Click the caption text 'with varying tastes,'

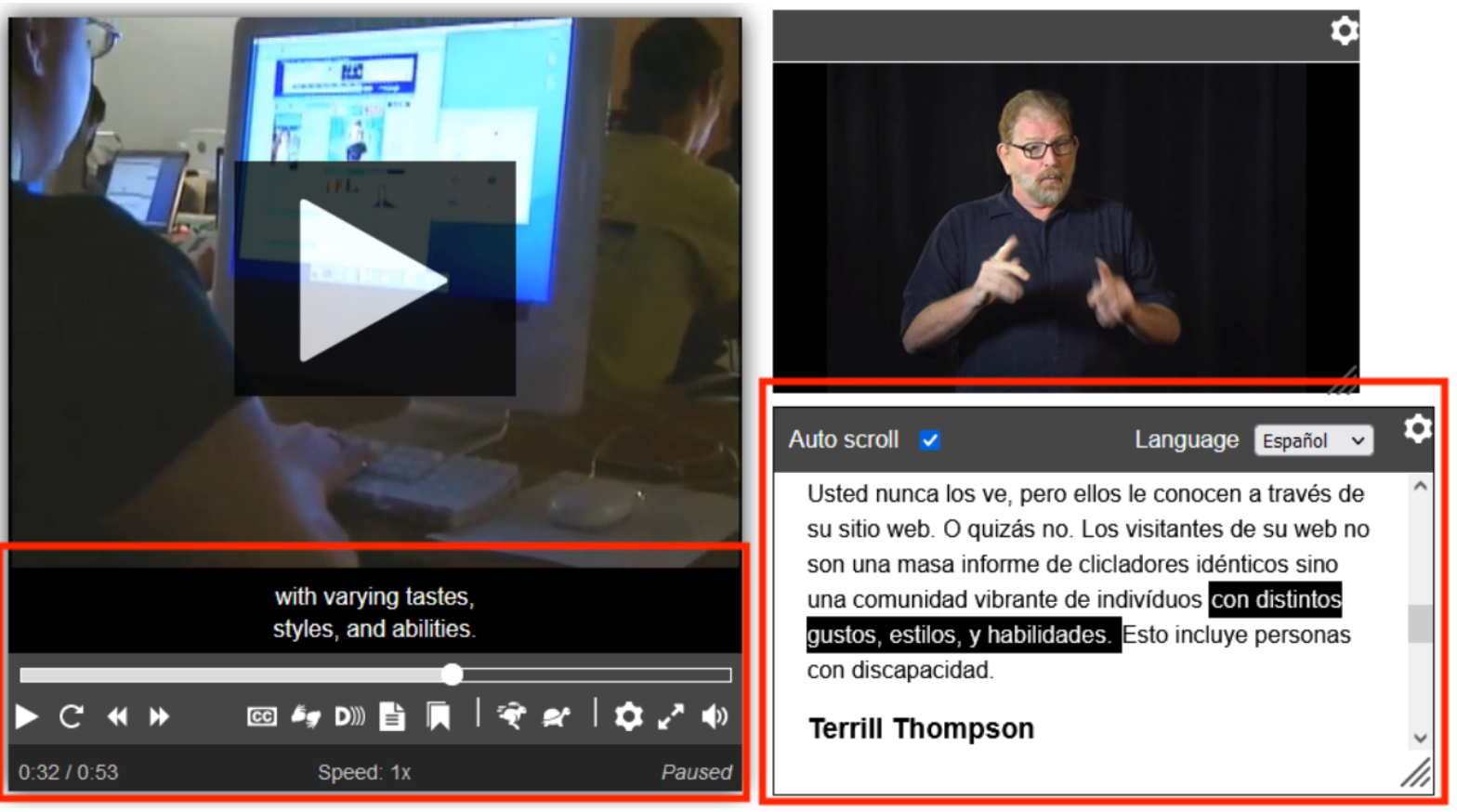coord(374,597)
